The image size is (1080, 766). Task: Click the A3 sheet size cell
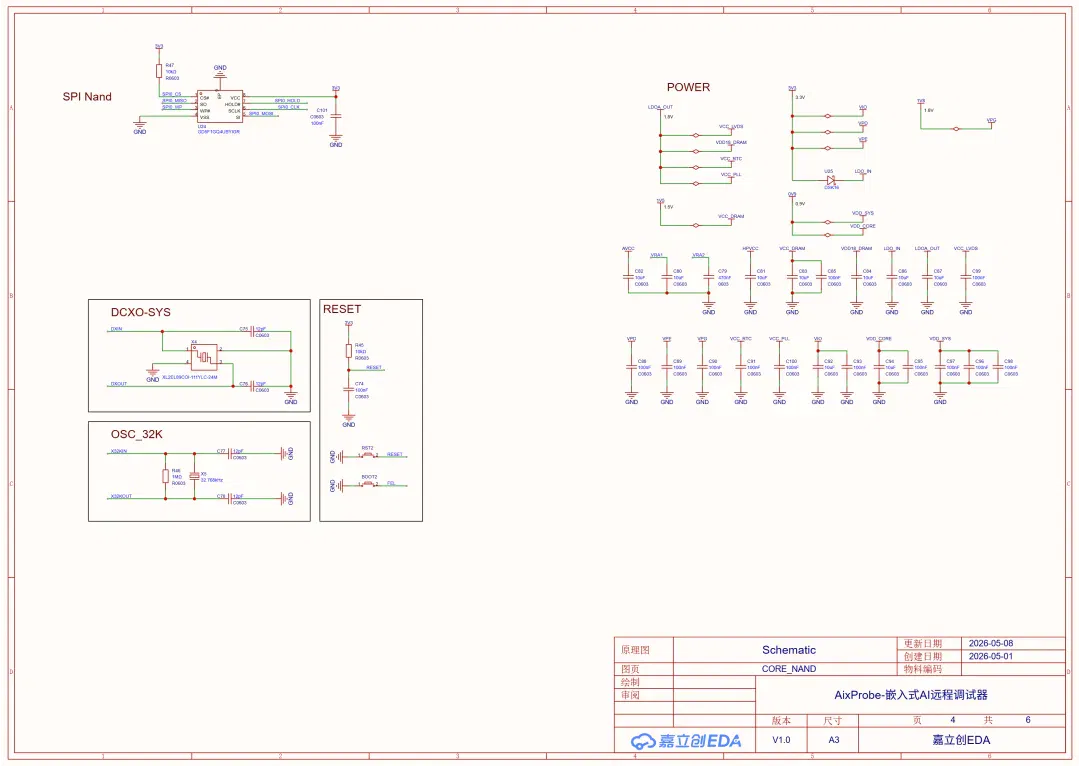click(833, 740)
